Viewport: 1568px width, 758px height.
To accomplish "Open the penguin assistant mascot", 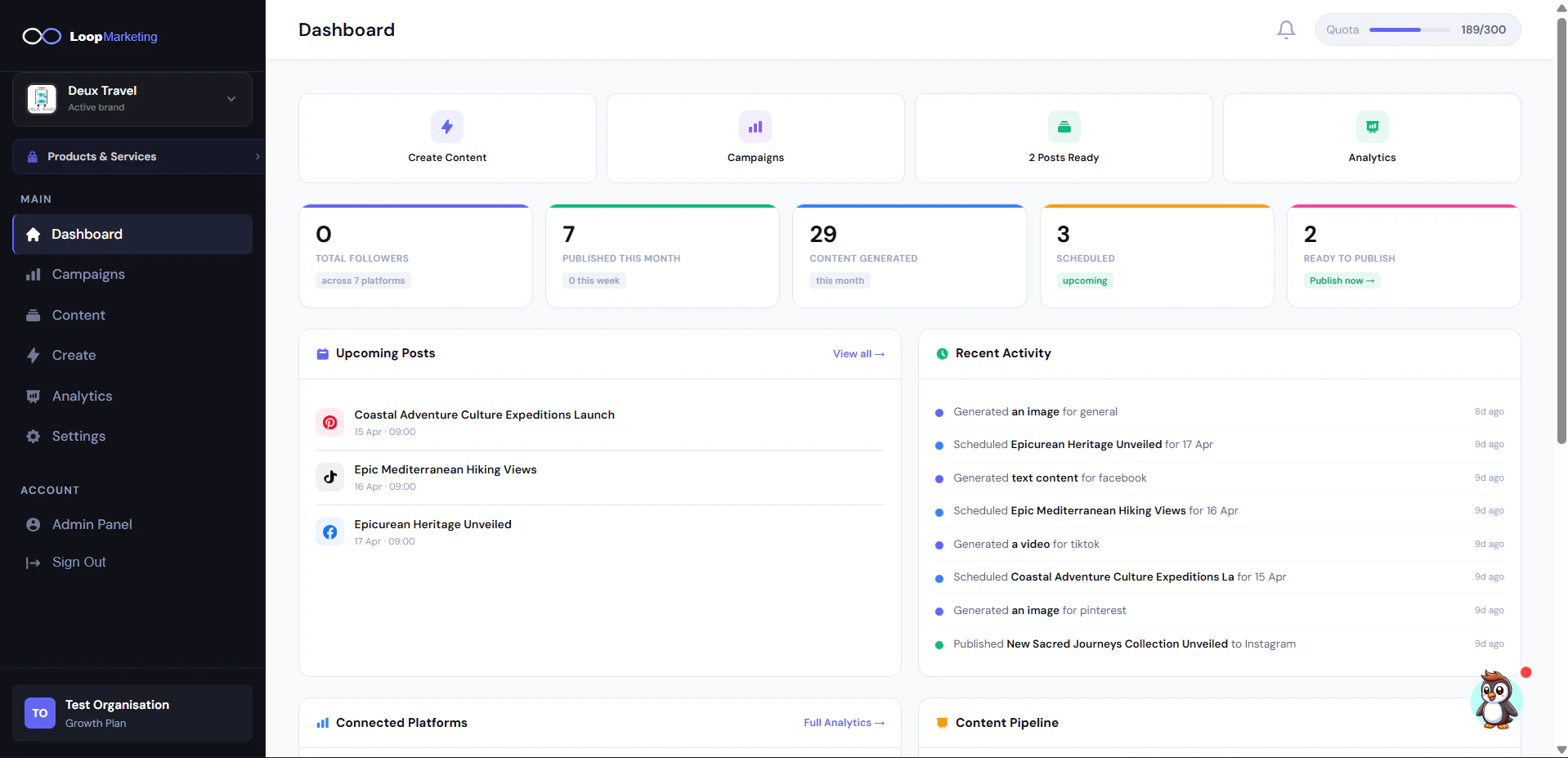I will pyautogui.click(x=1496, y=700).
